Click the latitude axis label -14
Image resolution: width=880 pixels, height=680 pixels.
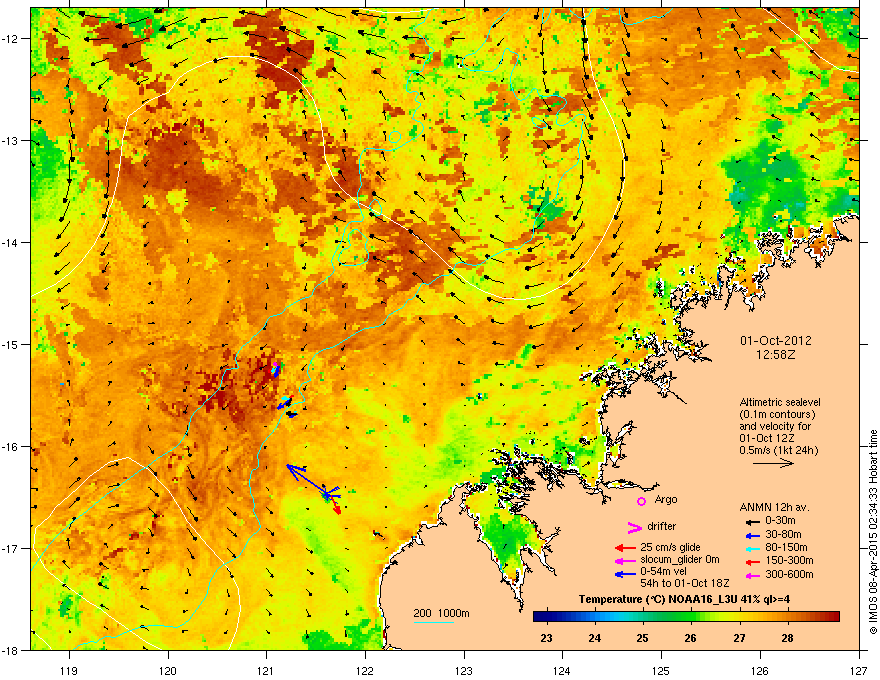coord(10,243)
